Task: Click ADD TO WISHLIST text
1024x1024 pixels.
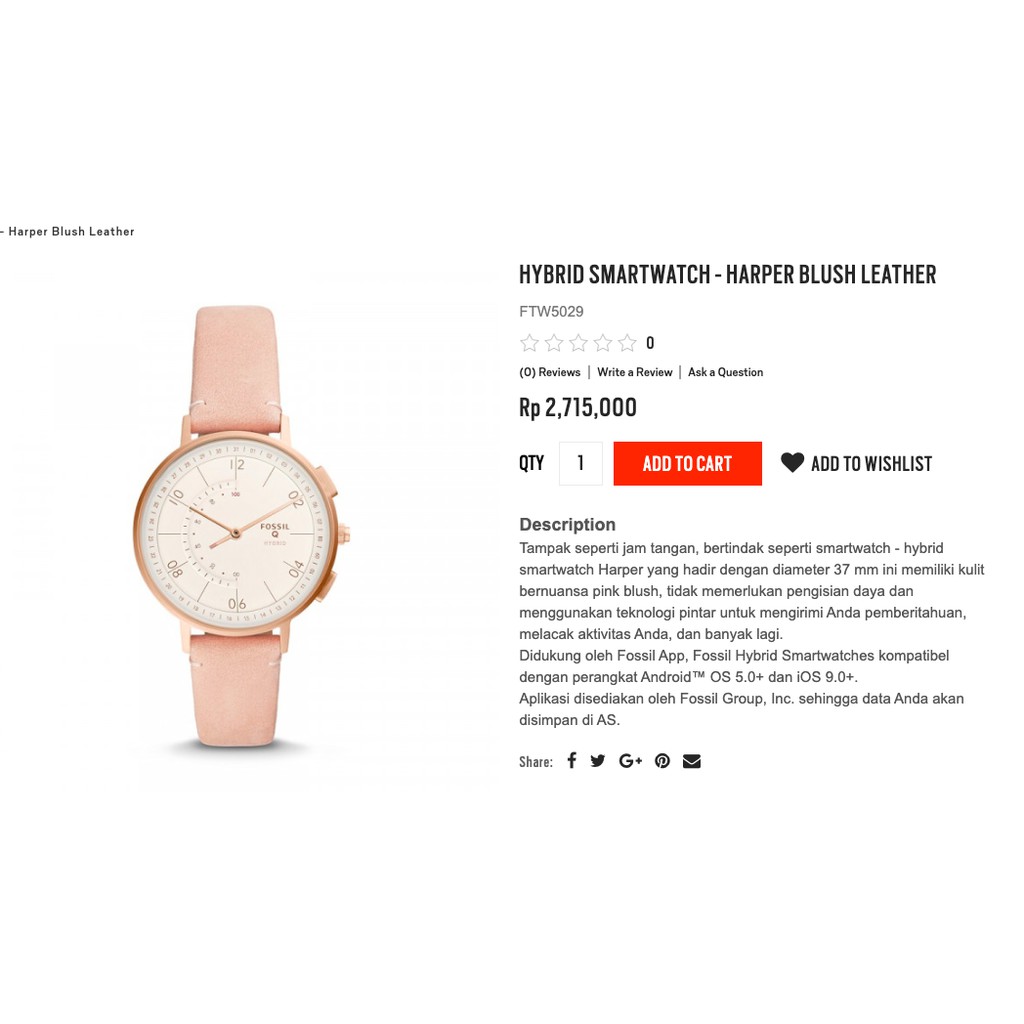Action: click(871, 464)
